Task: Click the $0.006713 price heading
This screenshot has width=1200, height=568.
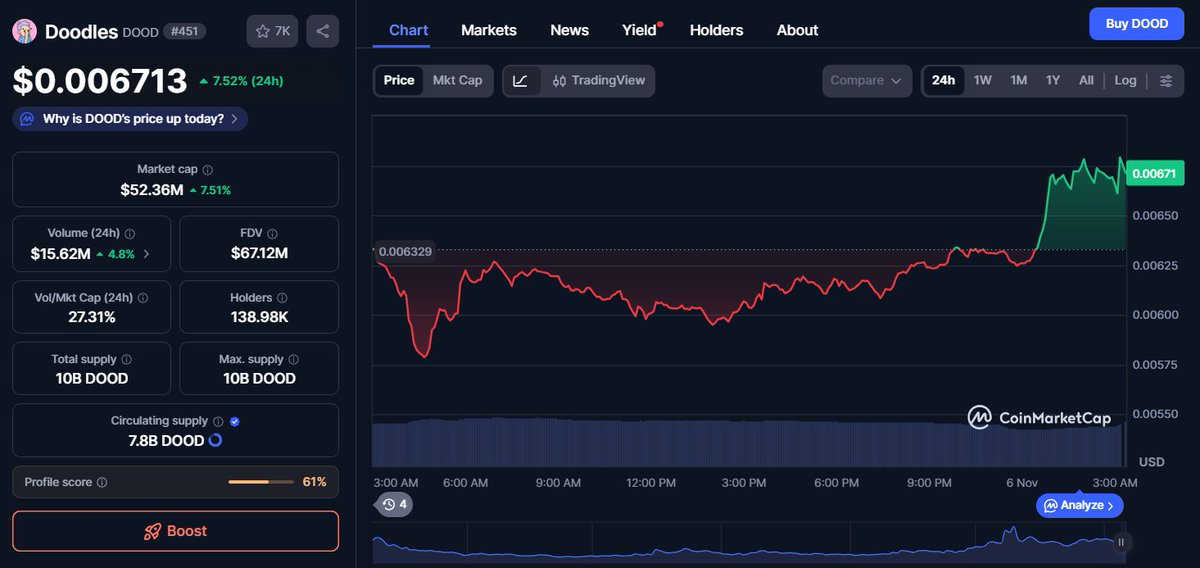Action: click(x=100, y=80)
